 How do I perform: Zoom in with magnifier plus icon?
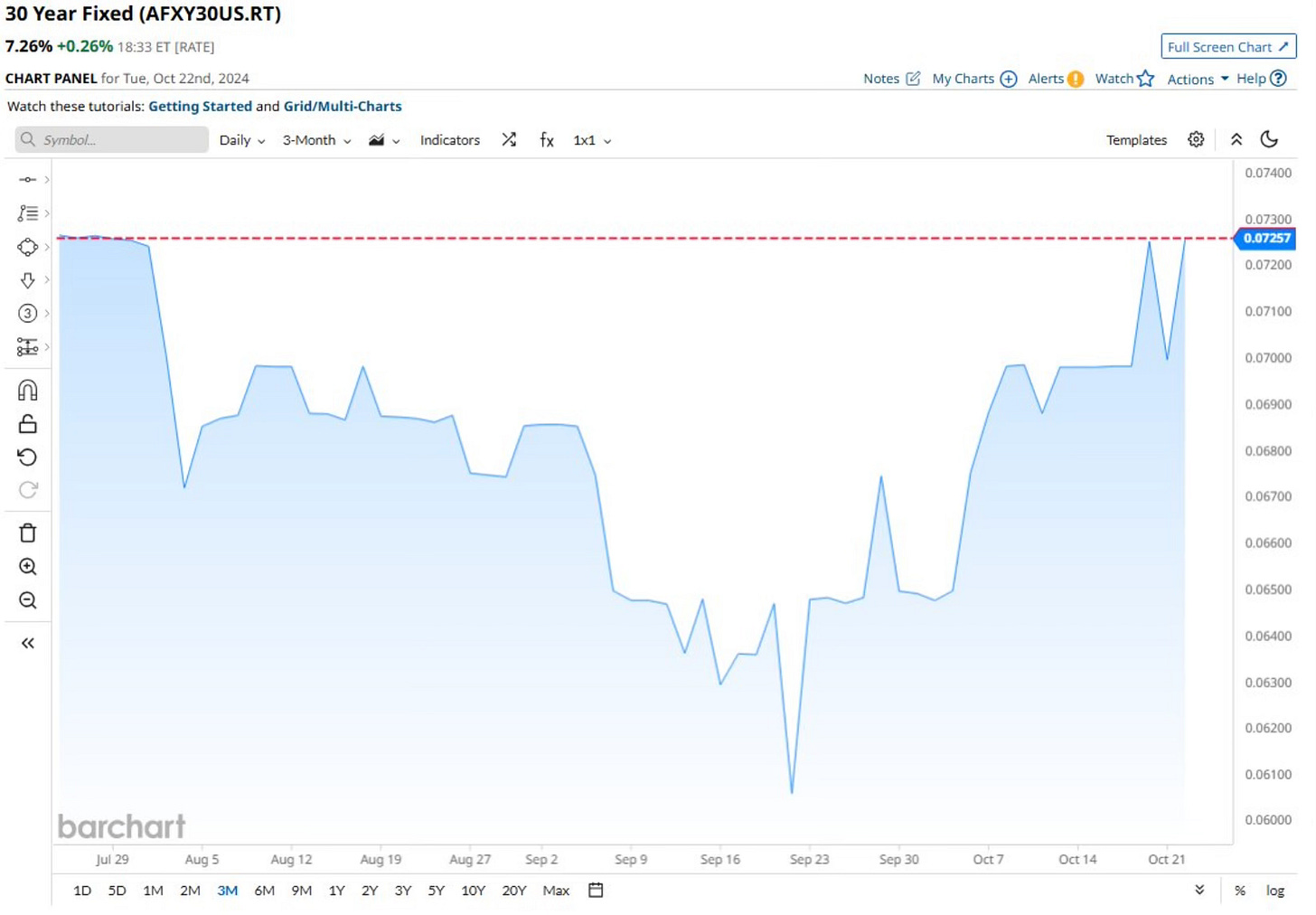pos(28,567)
